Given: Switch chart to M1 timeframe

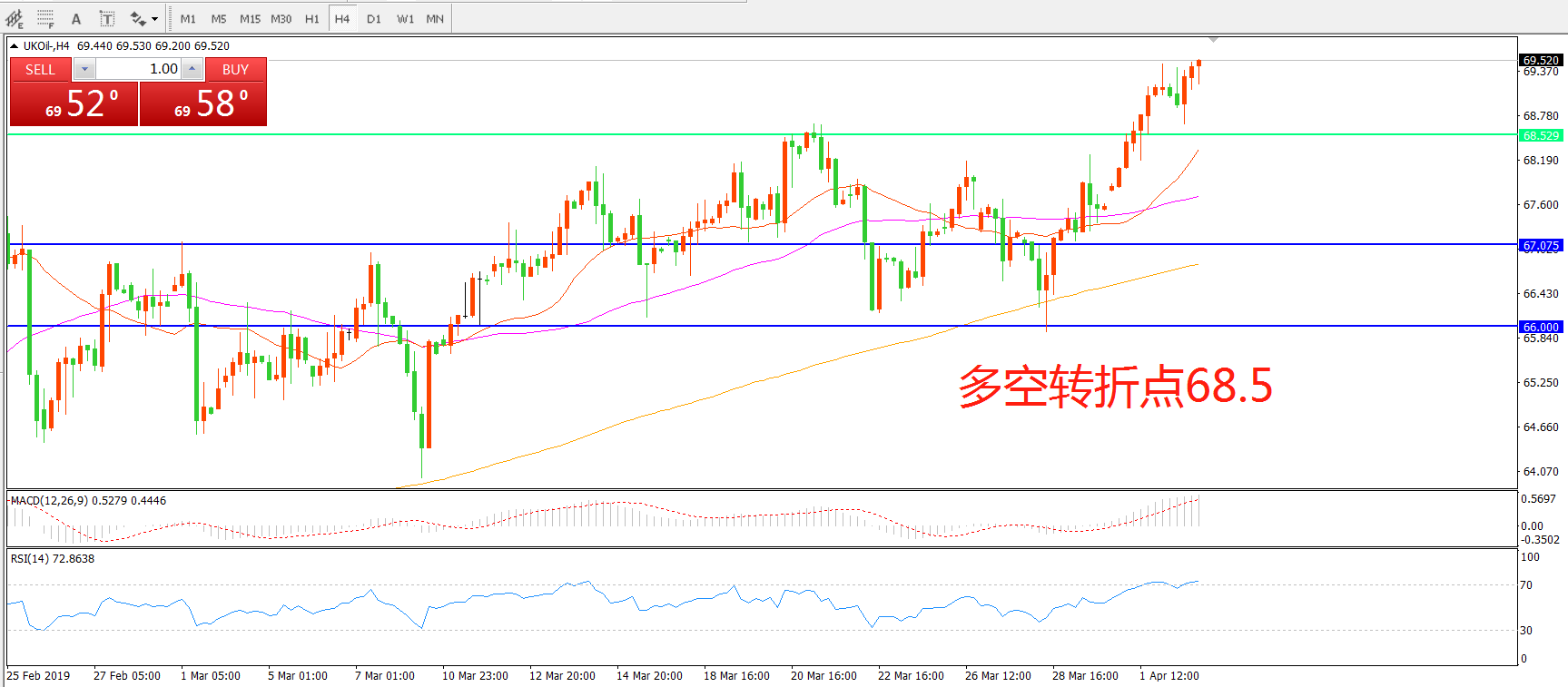Looking at the screenshot, I should pyautogui.click(x=188, y=18).
